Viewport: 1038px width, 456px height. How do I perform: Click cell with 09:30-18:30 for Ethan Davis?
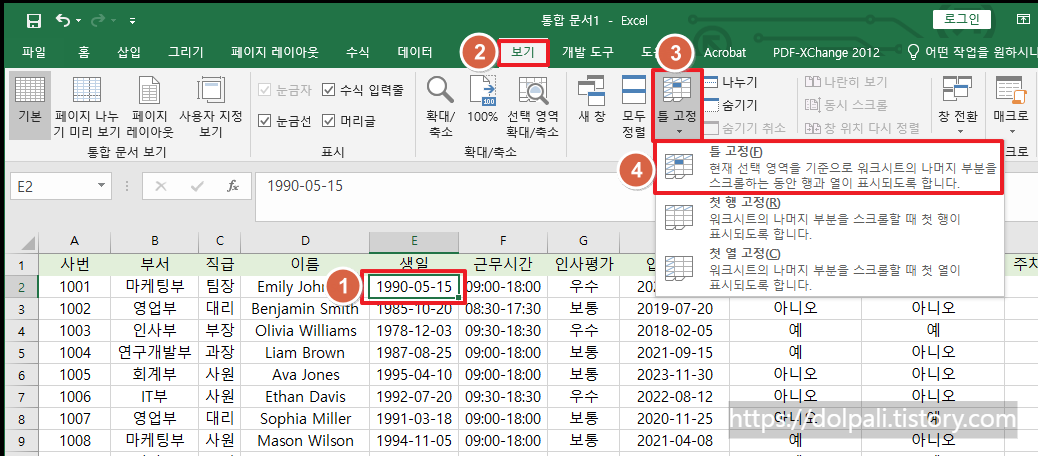[503, 397]
